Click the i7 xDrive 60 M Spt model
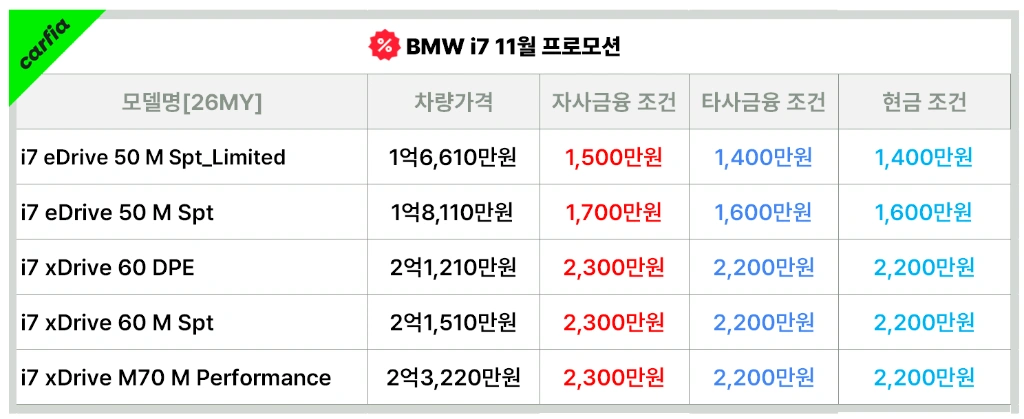The height and width of the screenshot is (419, 1024). pyautogui.click(x=118, y=322)
